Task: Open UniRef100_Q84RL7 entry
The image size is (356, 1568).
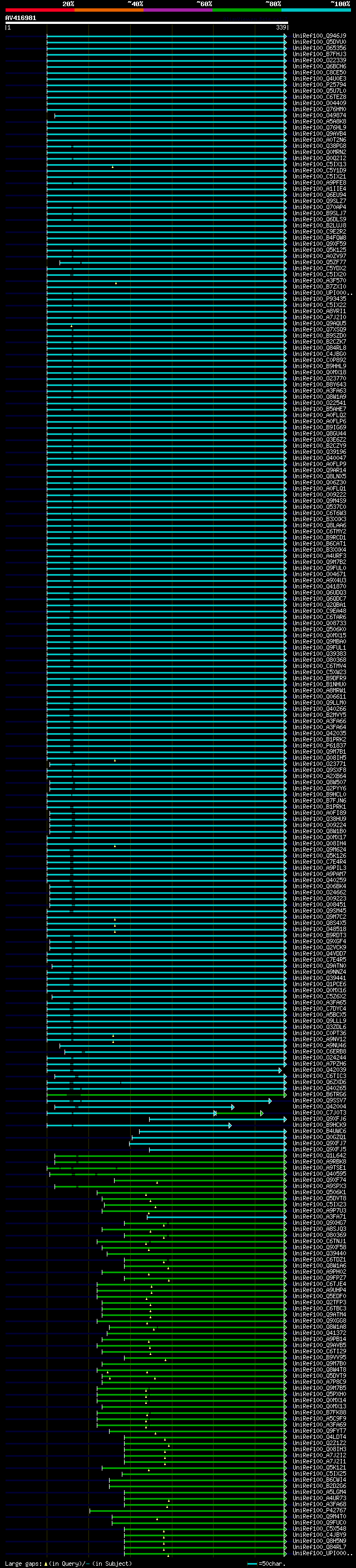Action: (319, 1547)
